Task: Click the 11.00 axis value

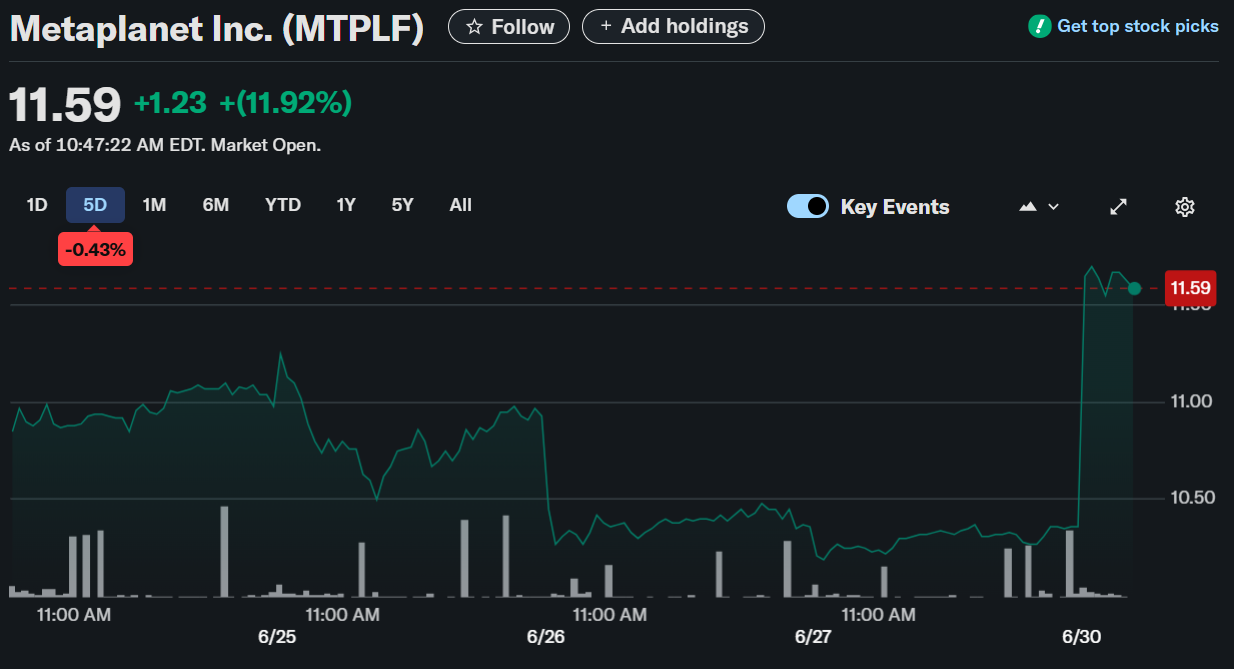Action: click(x=1191, y=401)
